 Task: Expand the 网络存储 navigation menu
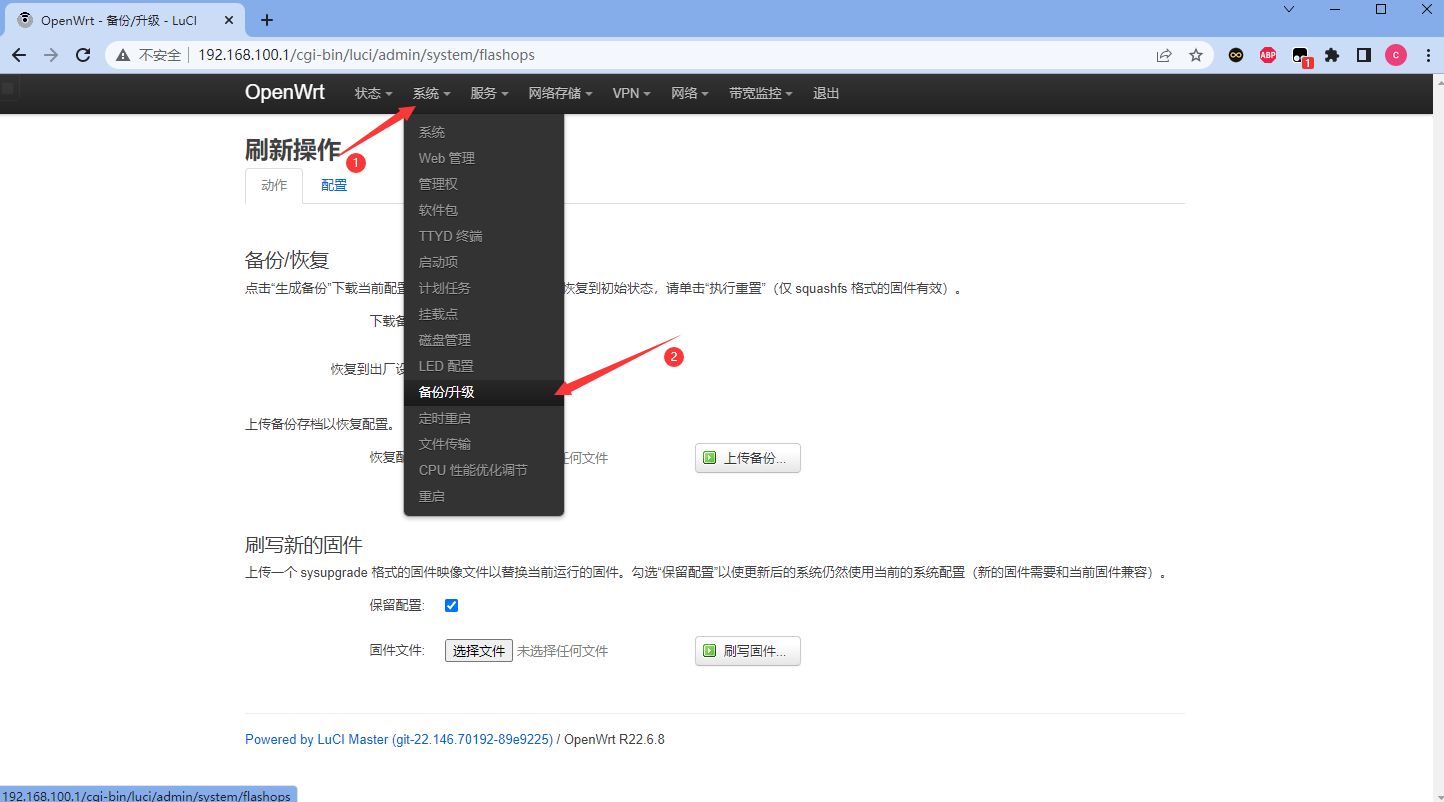[x=560, y=93]
